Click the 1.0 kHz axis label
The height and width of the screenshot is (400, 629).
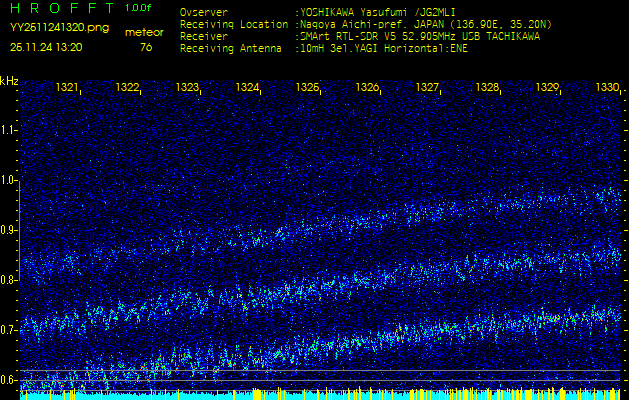point(8,180)
